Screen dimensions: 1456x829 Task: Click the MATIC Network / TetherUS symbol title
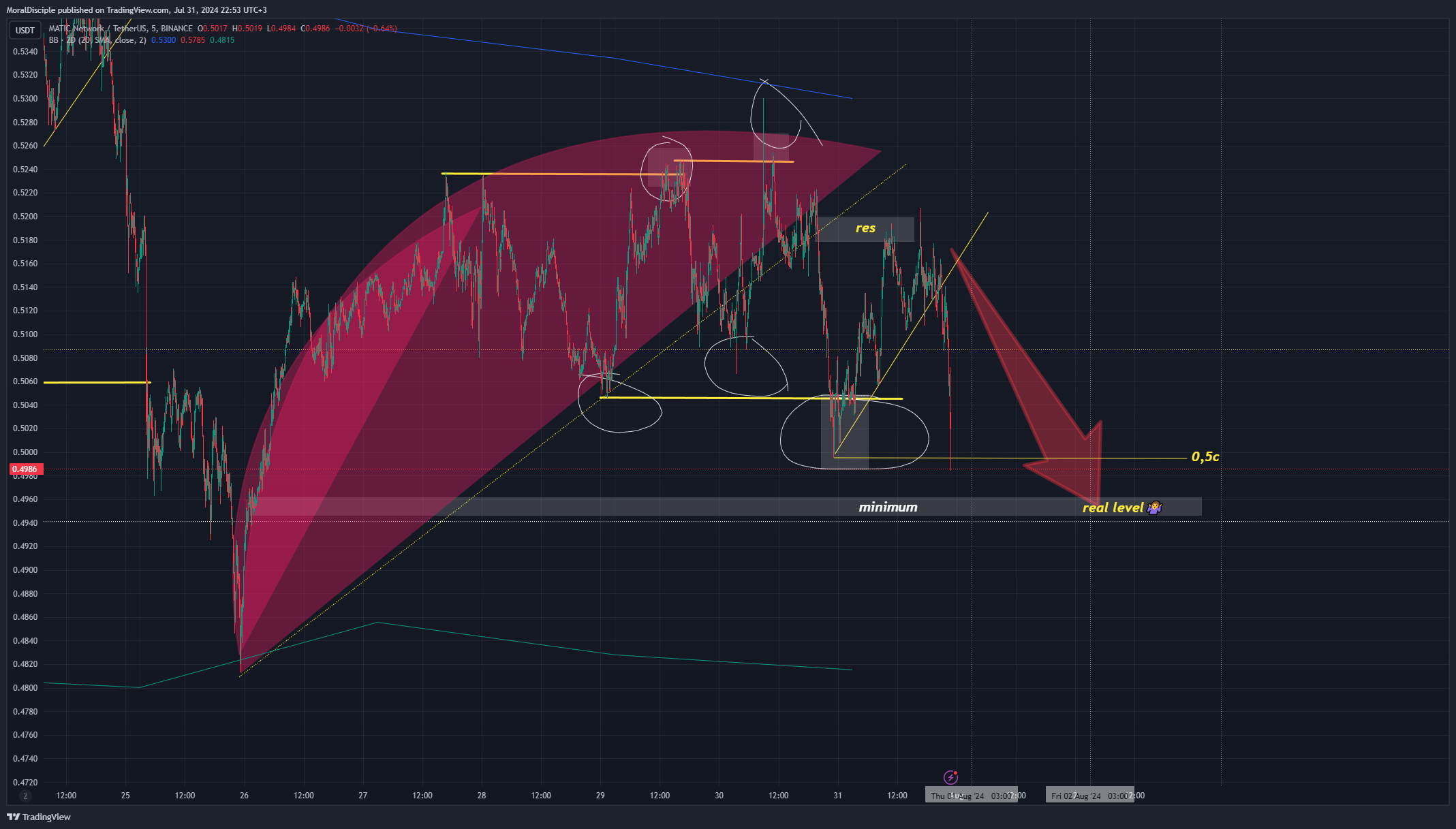tap(121, 29)
